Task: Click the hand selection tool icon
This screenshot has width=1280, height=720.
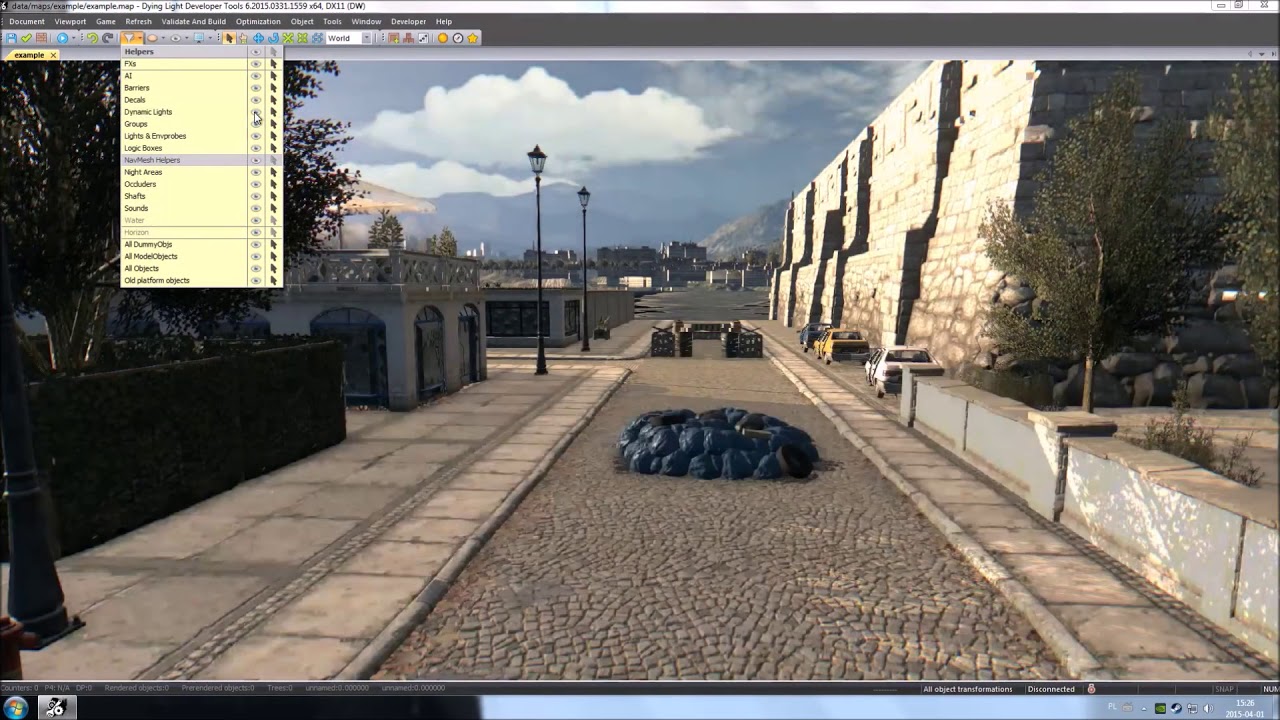Action: (x=243, y=38)
